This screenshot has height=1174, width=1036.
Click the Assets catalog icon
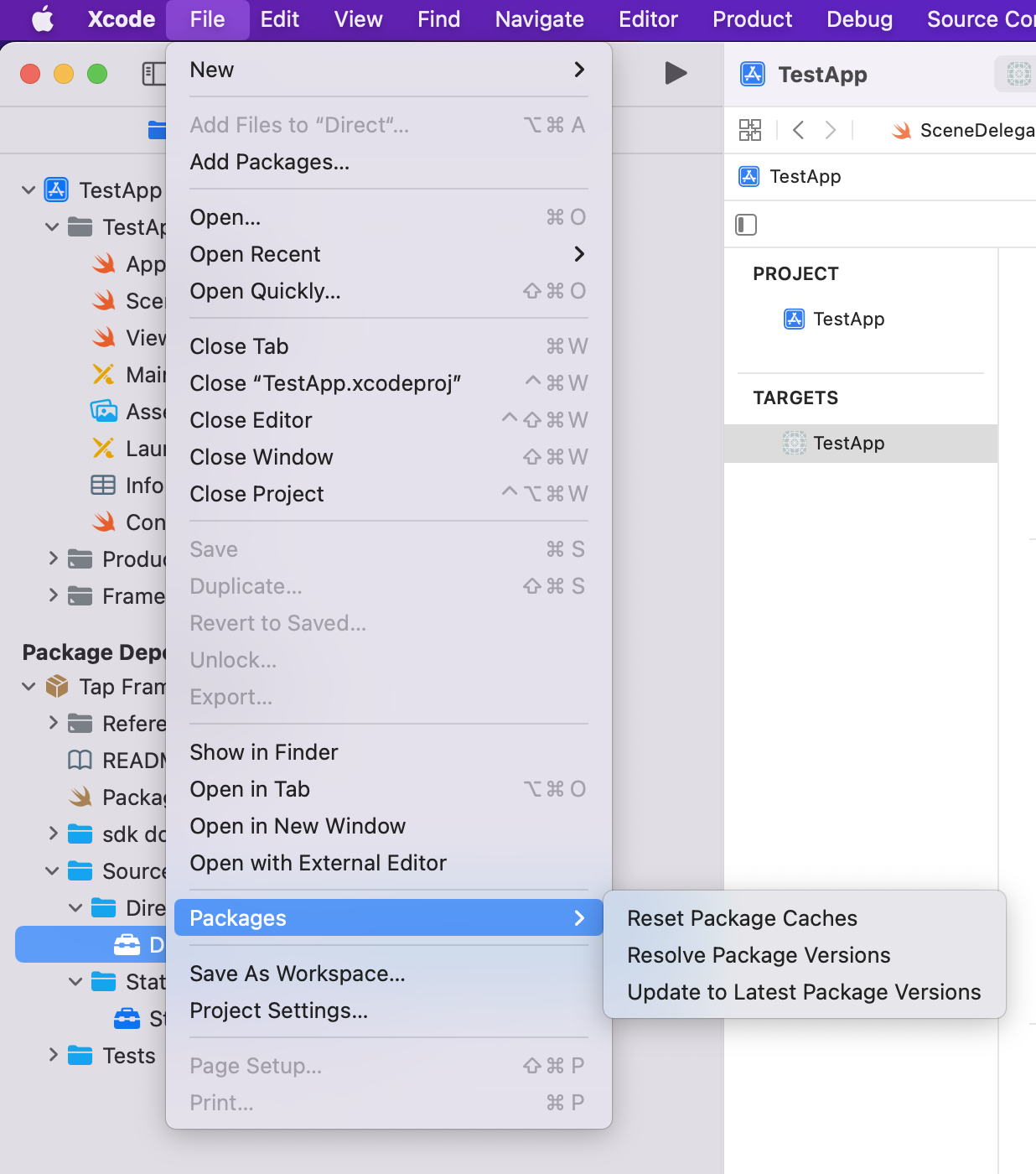click(x=104, y=411)
